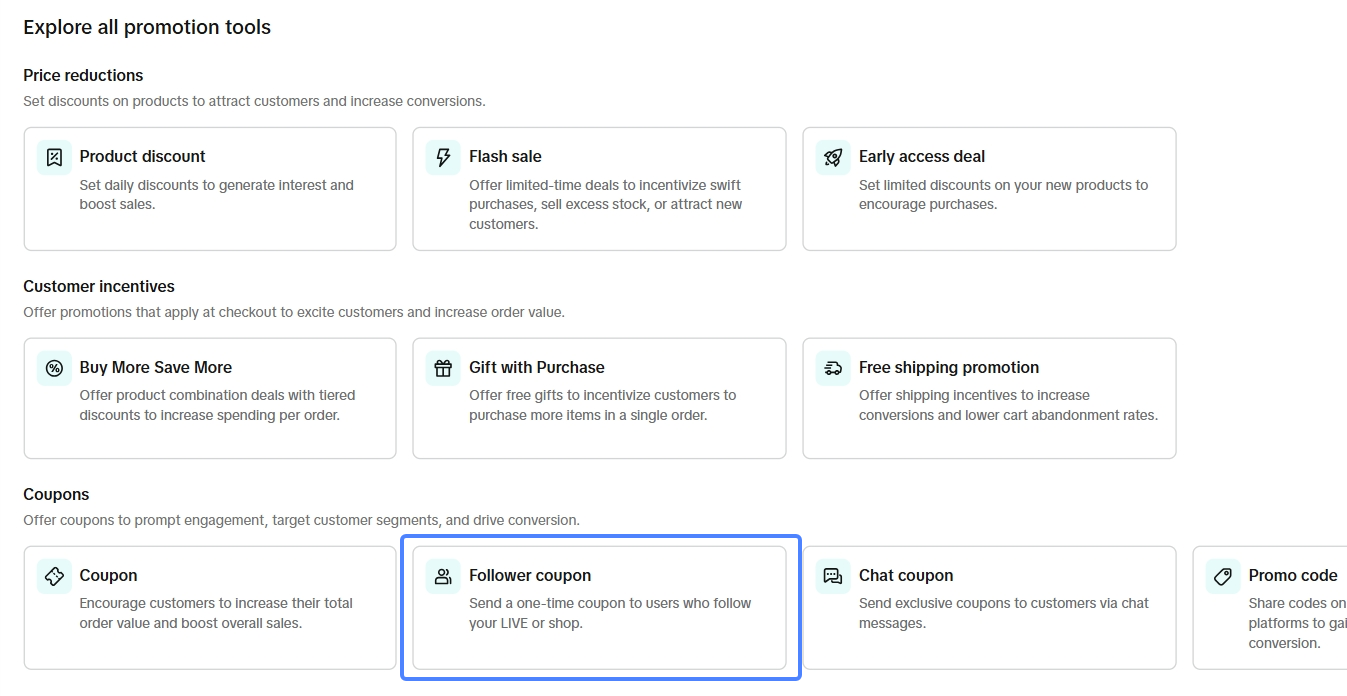1347x696 pixels.
Task: Click the Coupon ticket icon
Action: 54,576
